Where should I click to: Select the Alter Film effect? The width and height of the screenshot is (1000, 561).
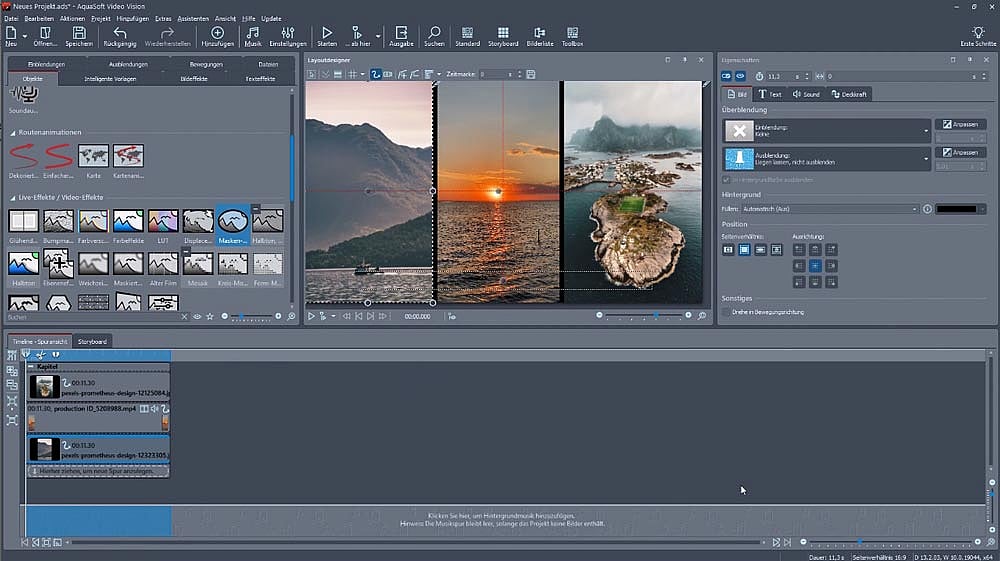coord(163,264)
